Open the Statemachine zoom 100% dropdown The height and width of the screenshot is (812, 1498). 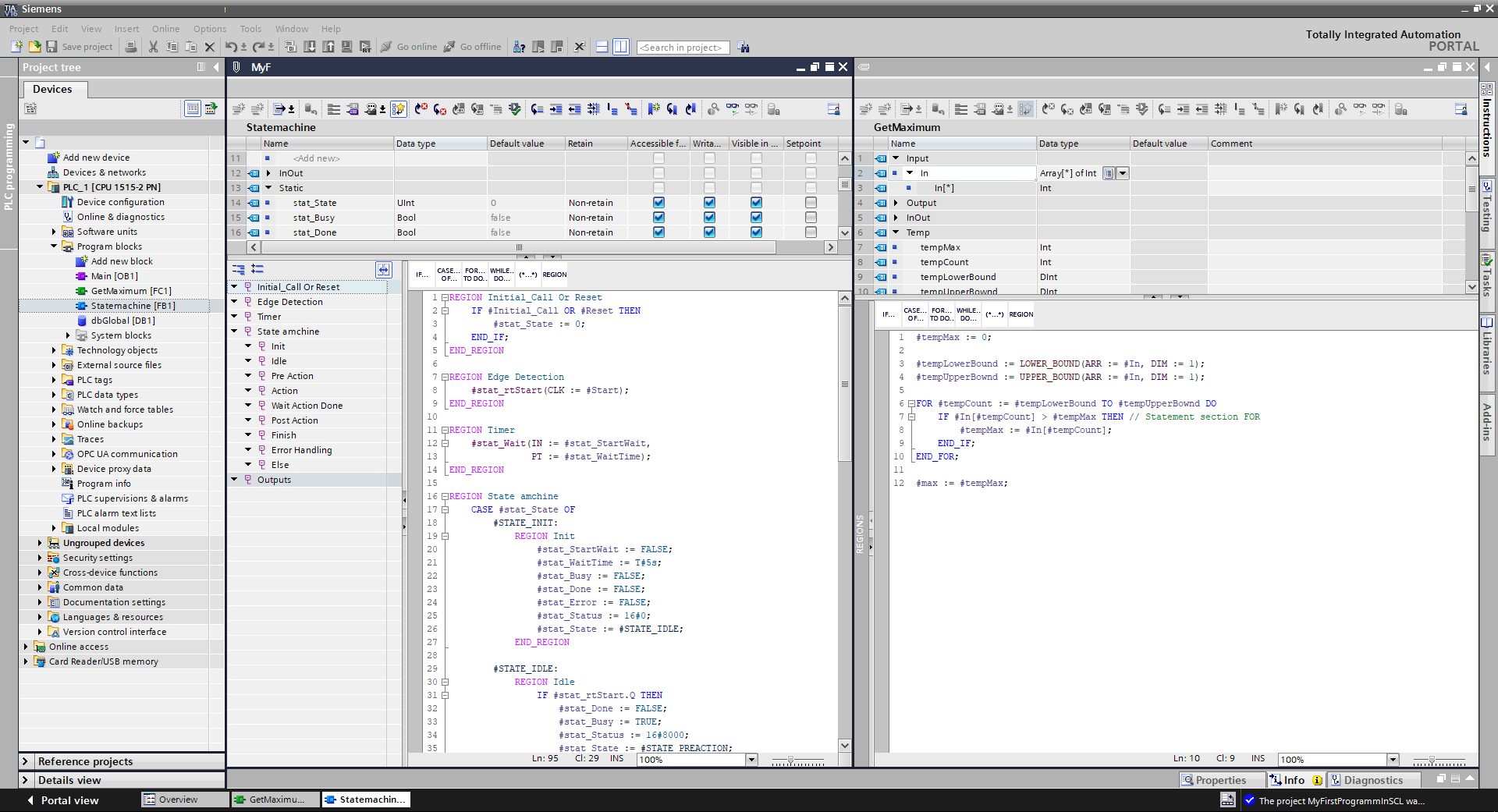751,760
